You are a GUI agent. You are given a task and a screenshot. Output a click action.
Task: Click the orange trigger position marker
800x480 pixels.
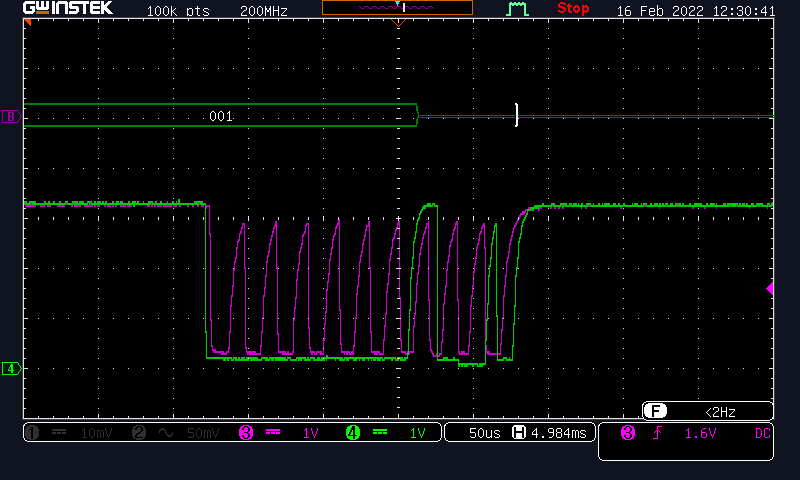(x=398, y=22)
